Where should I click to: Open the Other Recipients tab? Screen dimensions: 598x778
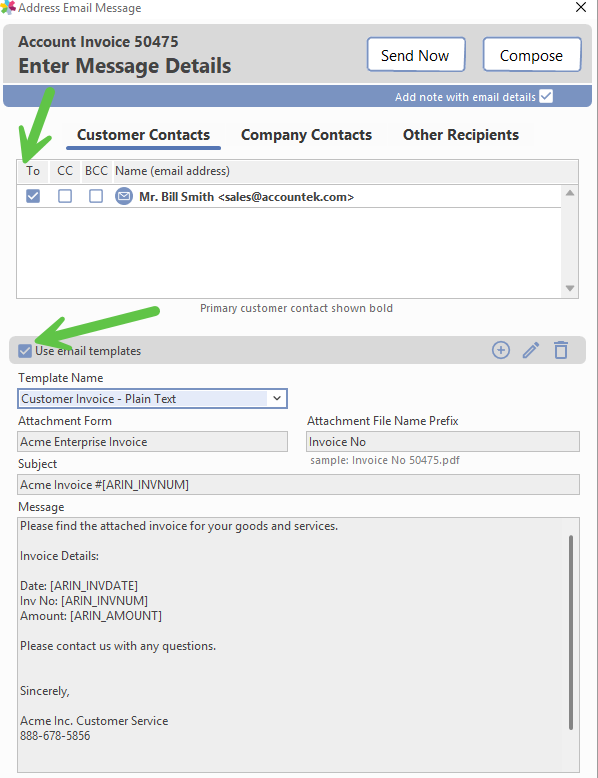click(x=461, y=135)
